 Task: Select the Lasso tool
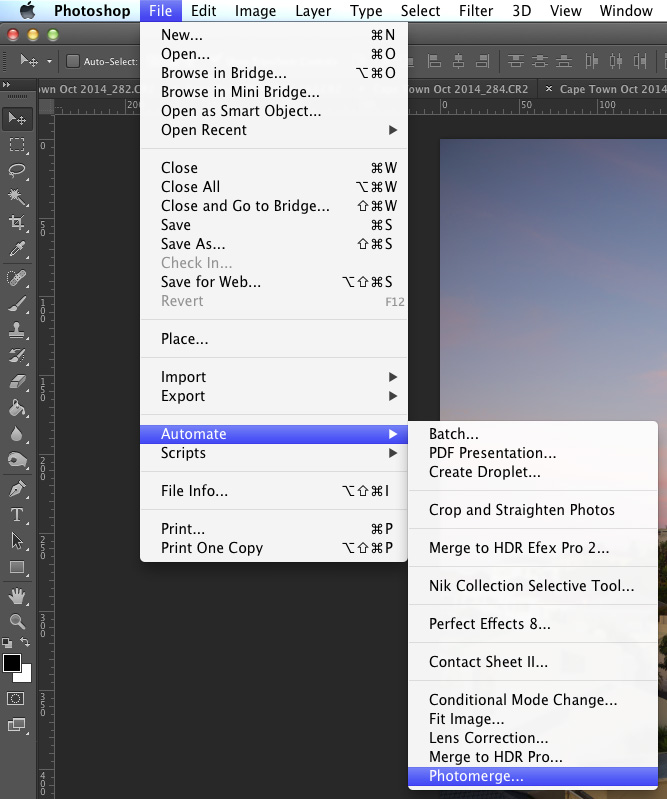(17, 170)
